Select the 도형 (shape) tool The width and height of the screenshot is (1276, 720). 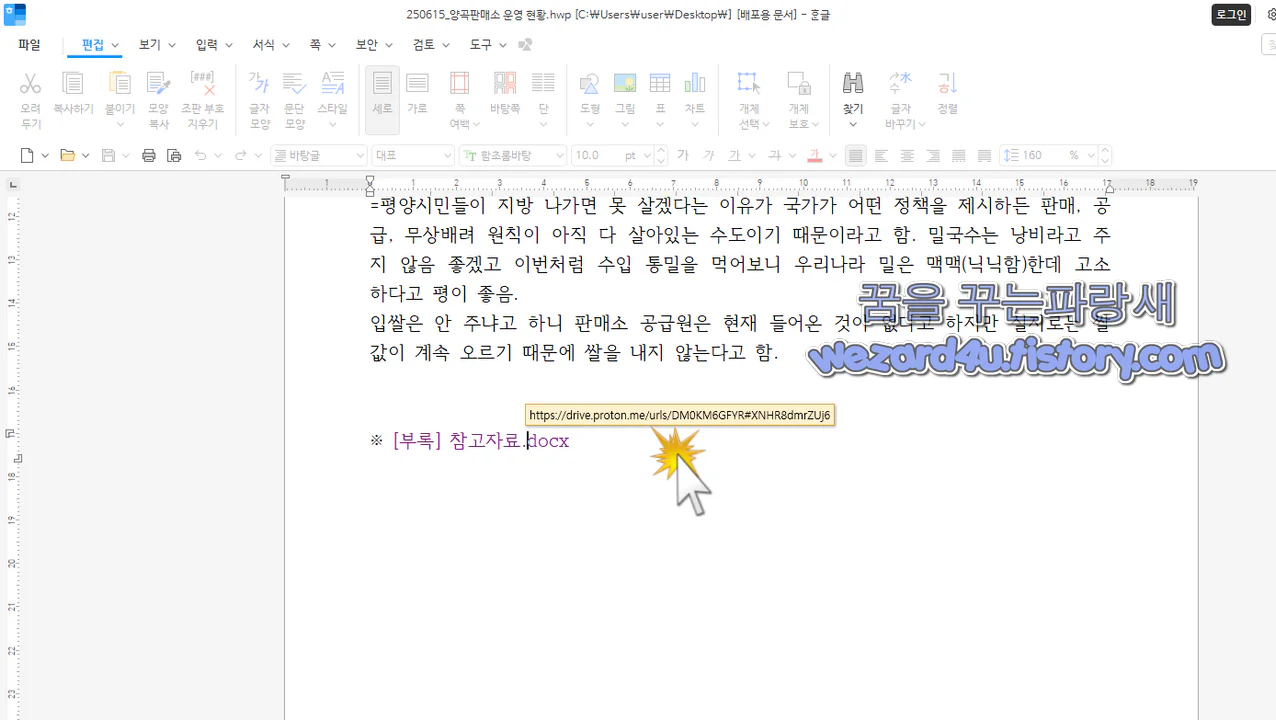[x=589, y=83]
